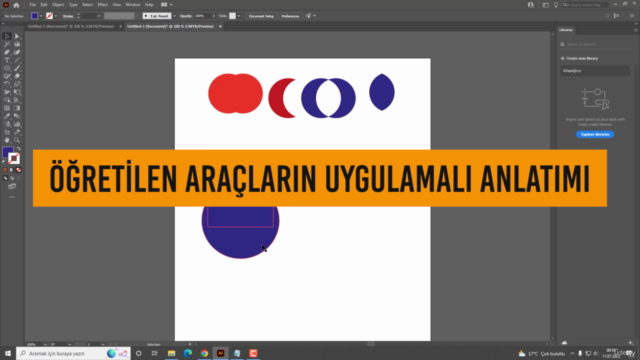Open the File menu
The image size is (640, 360).
33,5
